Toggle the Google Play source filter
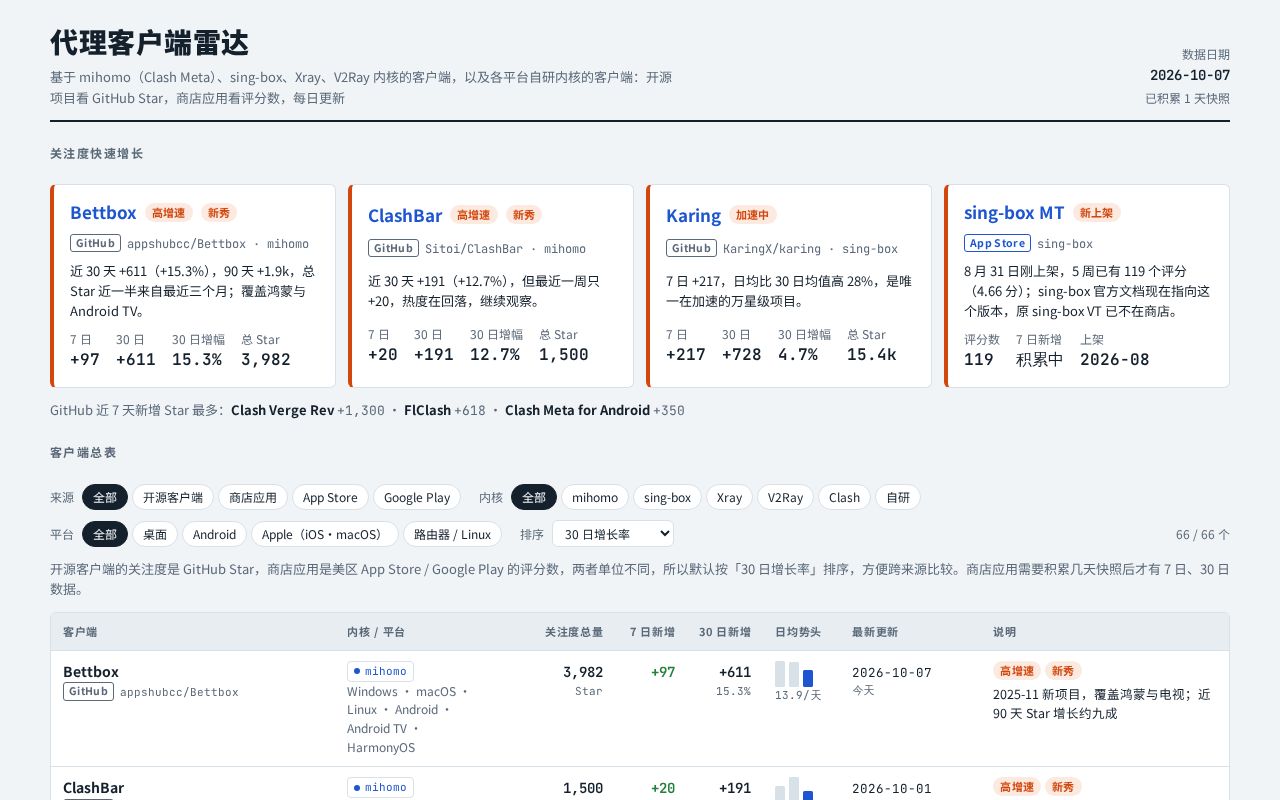The height and width of the screenshot is (800, 1280). click(x=417, y=497)
